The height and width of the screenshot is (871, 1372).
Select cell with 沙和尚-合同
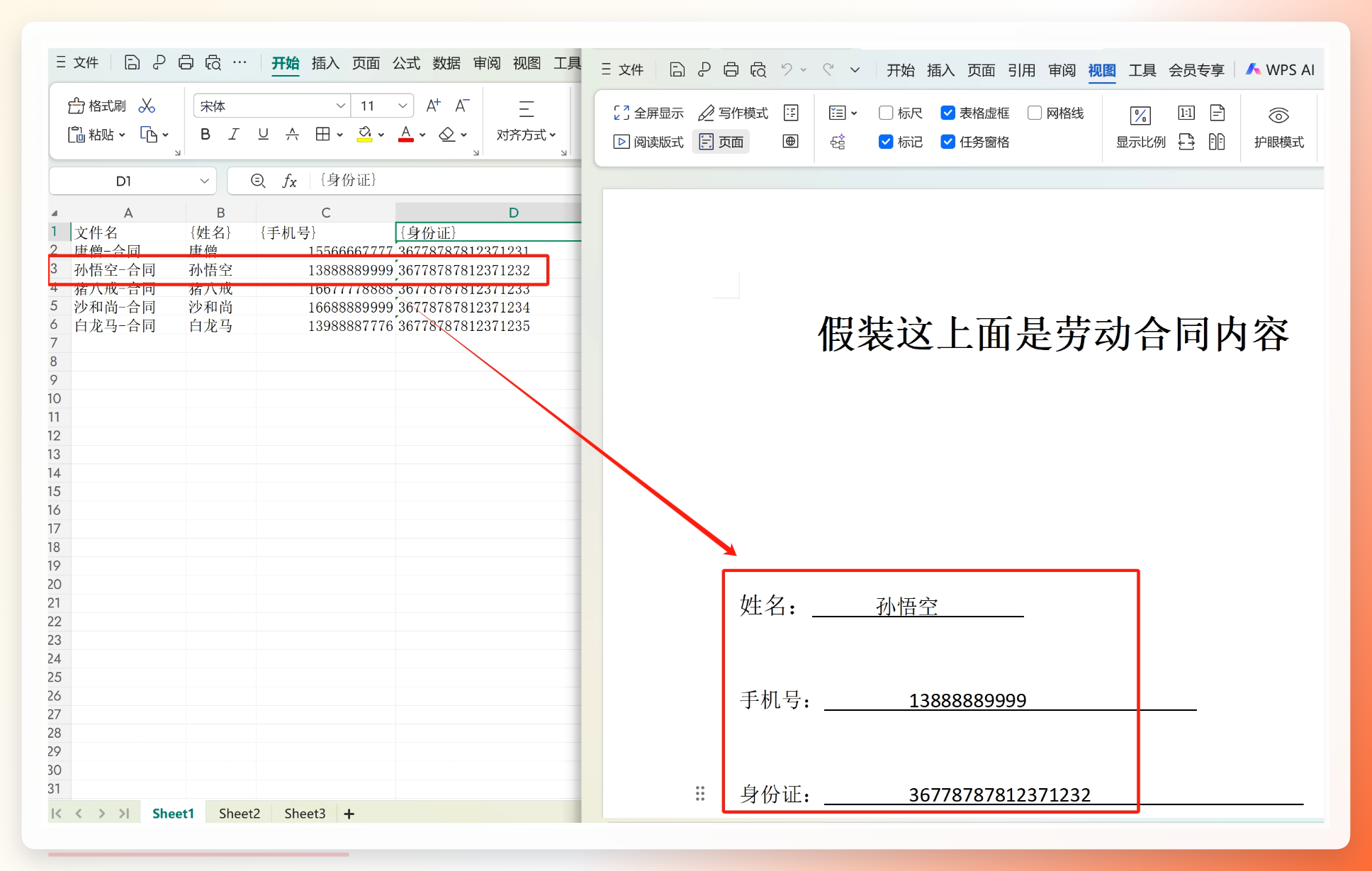click(x=128, y=307)
